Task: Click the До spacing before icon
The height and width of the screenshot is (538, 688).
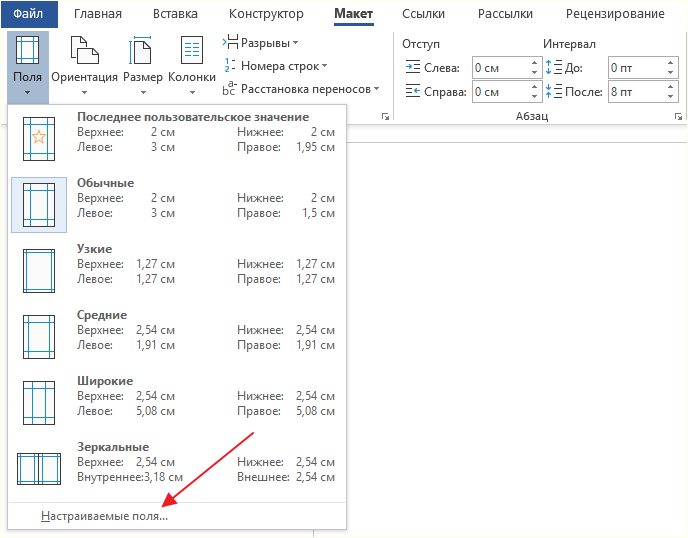Action: coord(554,67)
